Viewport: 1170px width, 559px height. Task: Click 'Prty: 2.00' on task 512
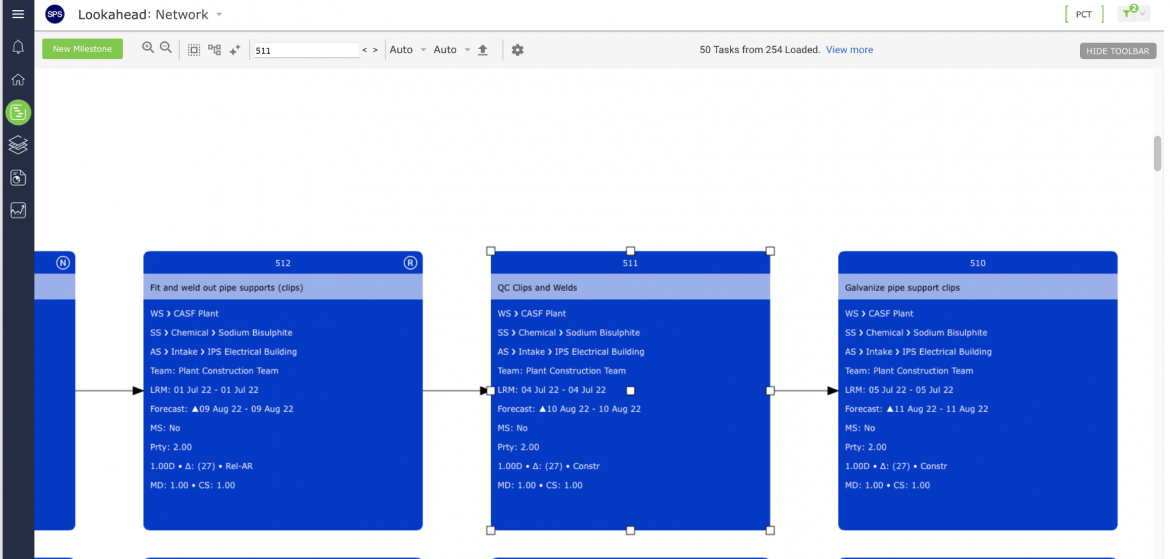171,447
